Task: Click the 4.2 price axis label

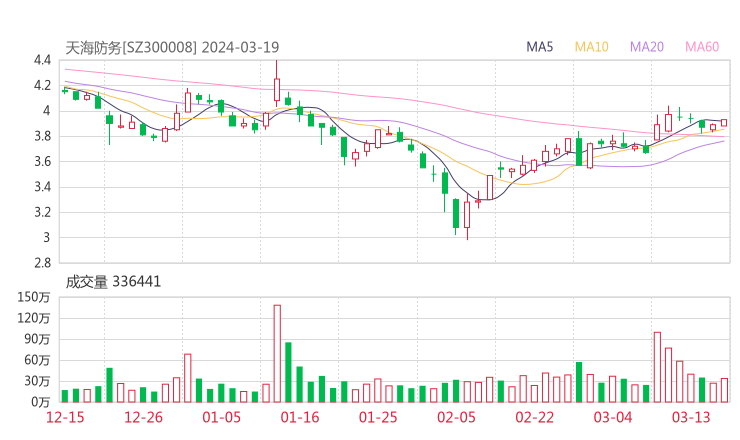Action: [42, 85]
